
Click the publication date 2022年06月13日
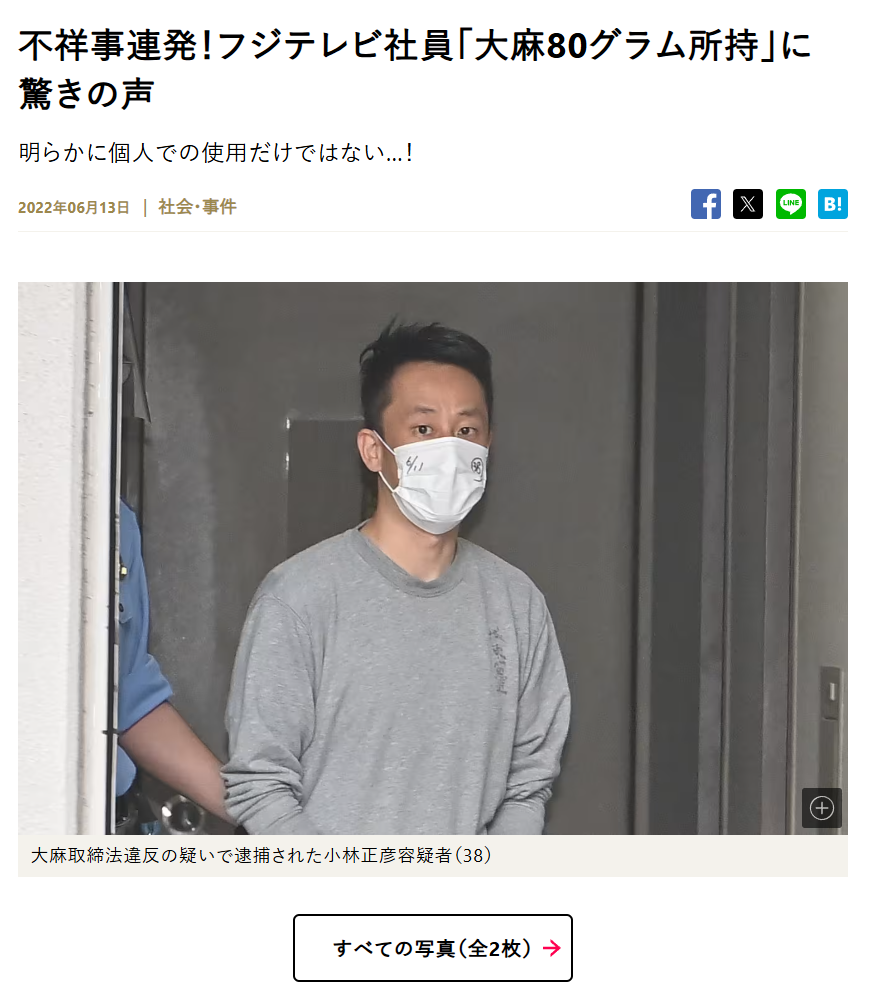(74, 207)
